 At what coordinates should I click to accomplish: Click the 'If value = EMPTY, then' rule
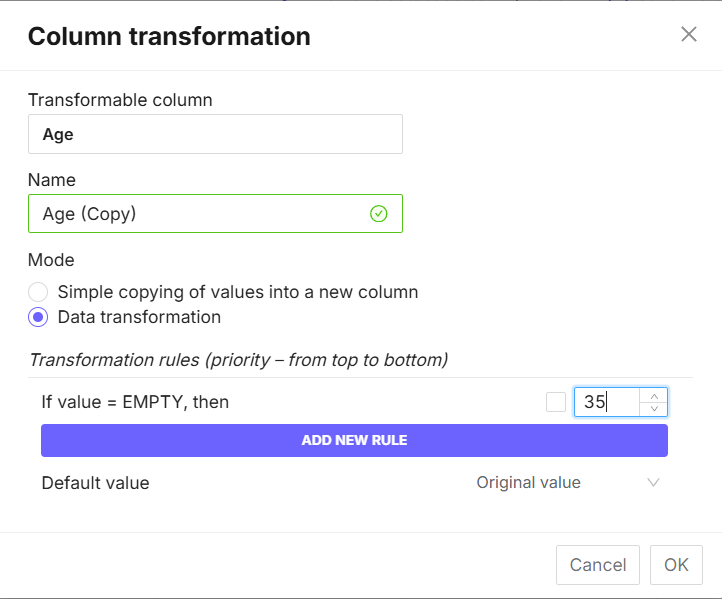click(x=135, y=402)
